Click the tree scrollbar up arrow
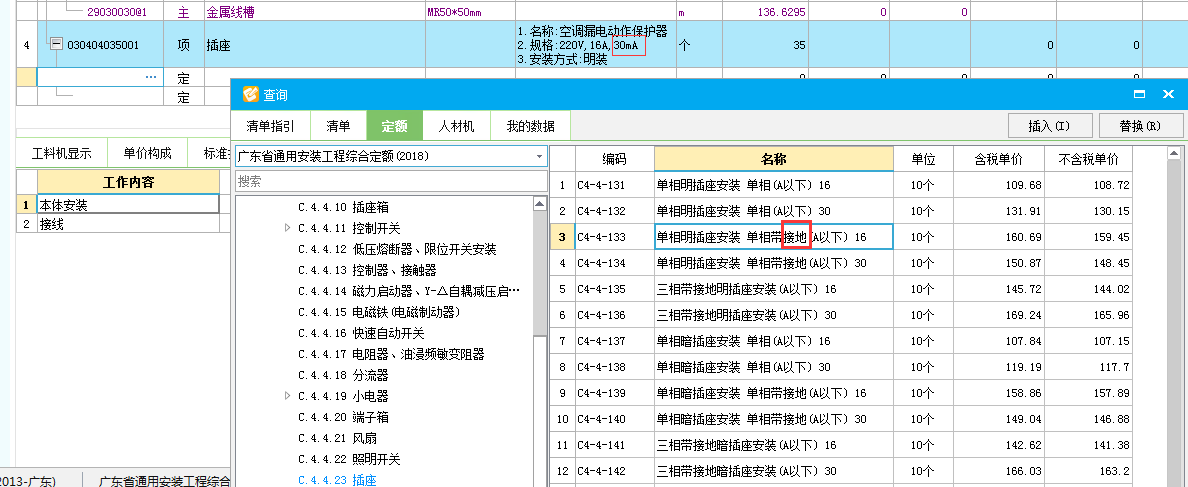1188x487 pixels. tap(539, 203)
